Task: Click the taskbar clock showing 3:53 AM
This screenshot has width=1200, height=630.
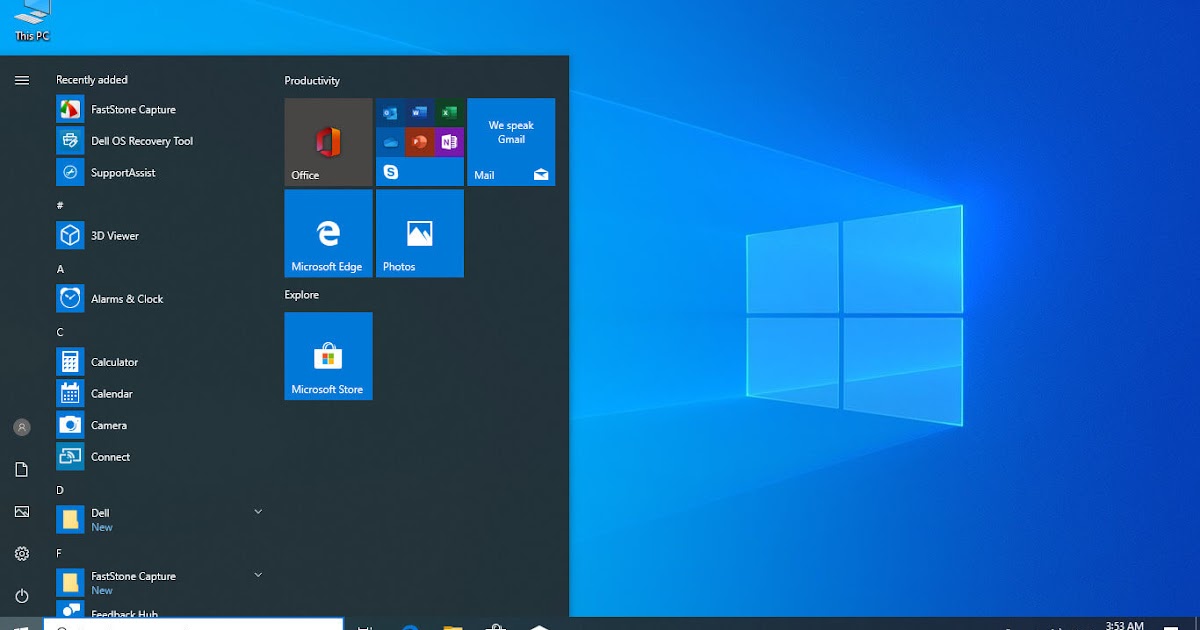Action: tap(1124, 625)
